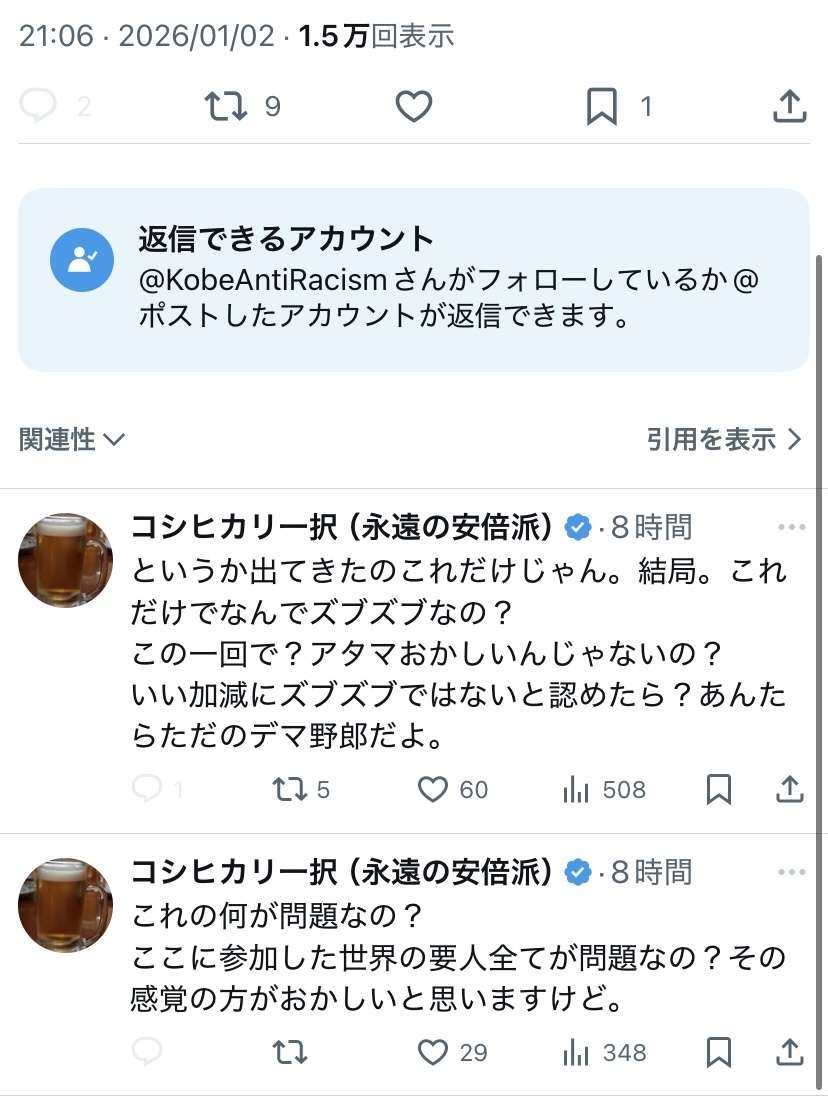Open more options on first reply
828x1103 pixels.
[x=791, y=527]
